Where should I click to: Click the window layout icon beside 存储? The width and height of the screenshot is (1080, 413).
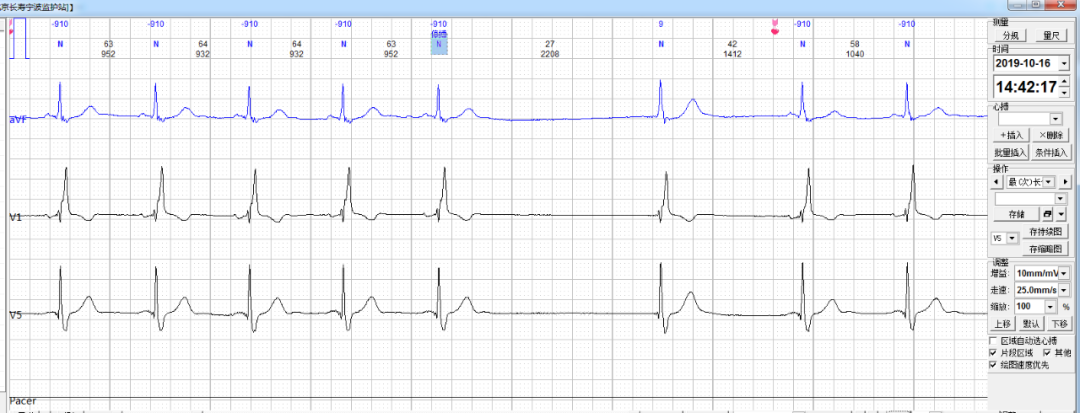pyautogui.click(x=1048, y=214)
